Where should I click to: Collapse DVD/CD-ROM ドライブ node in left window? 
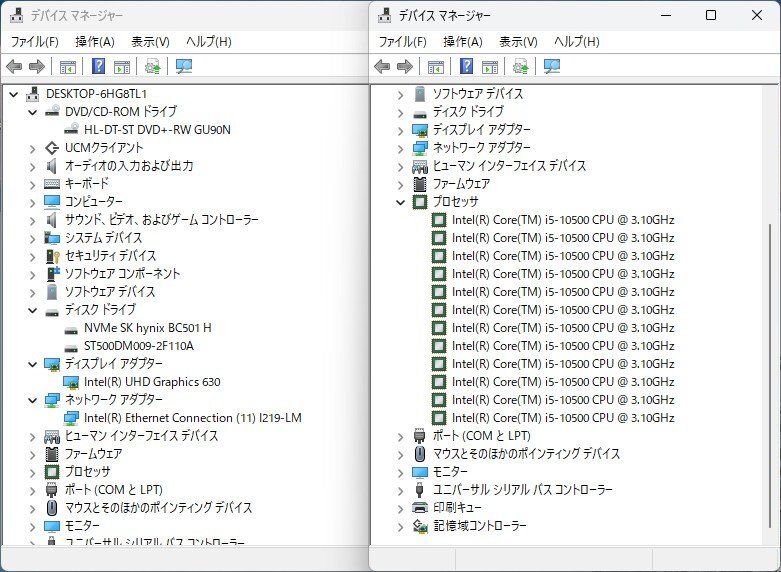click(x=32, y=112)
